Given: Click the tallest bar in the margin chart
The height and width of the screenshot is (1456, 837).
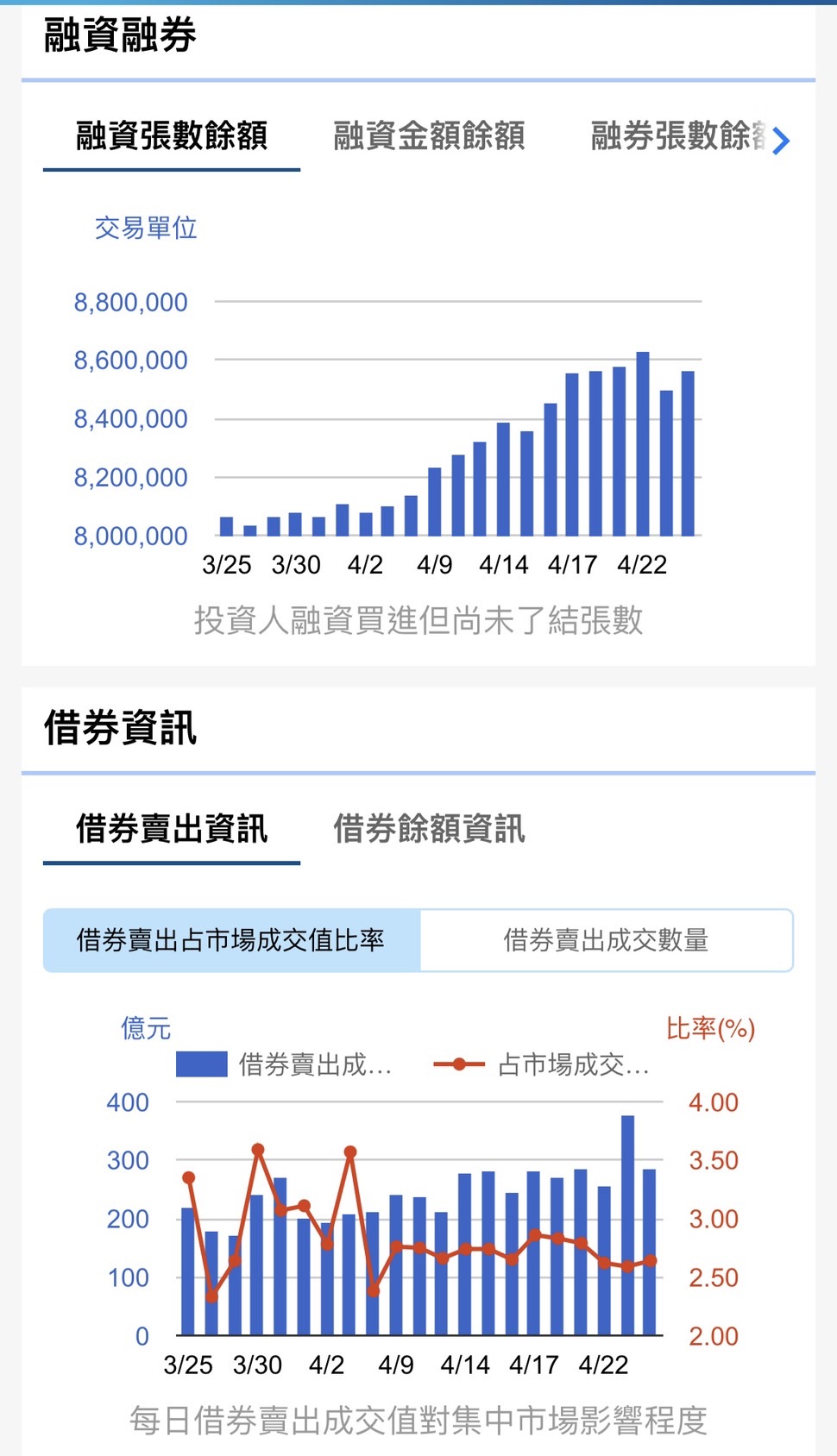Looking at the screenshot, I should point(643,444).
